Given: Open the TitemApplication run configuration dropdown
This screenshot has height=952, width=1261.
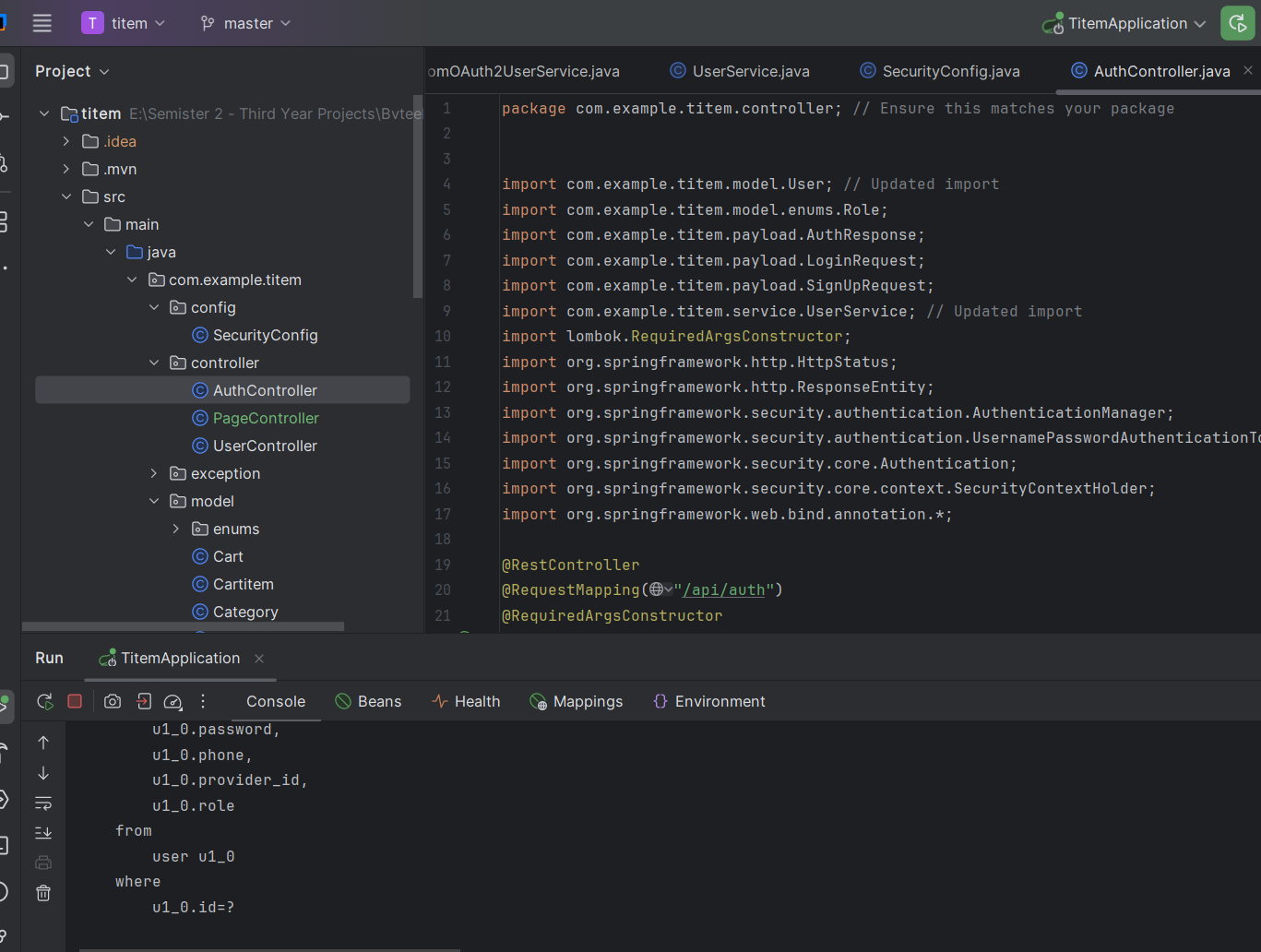Looking at the screenshot, I should point(1124,23).
